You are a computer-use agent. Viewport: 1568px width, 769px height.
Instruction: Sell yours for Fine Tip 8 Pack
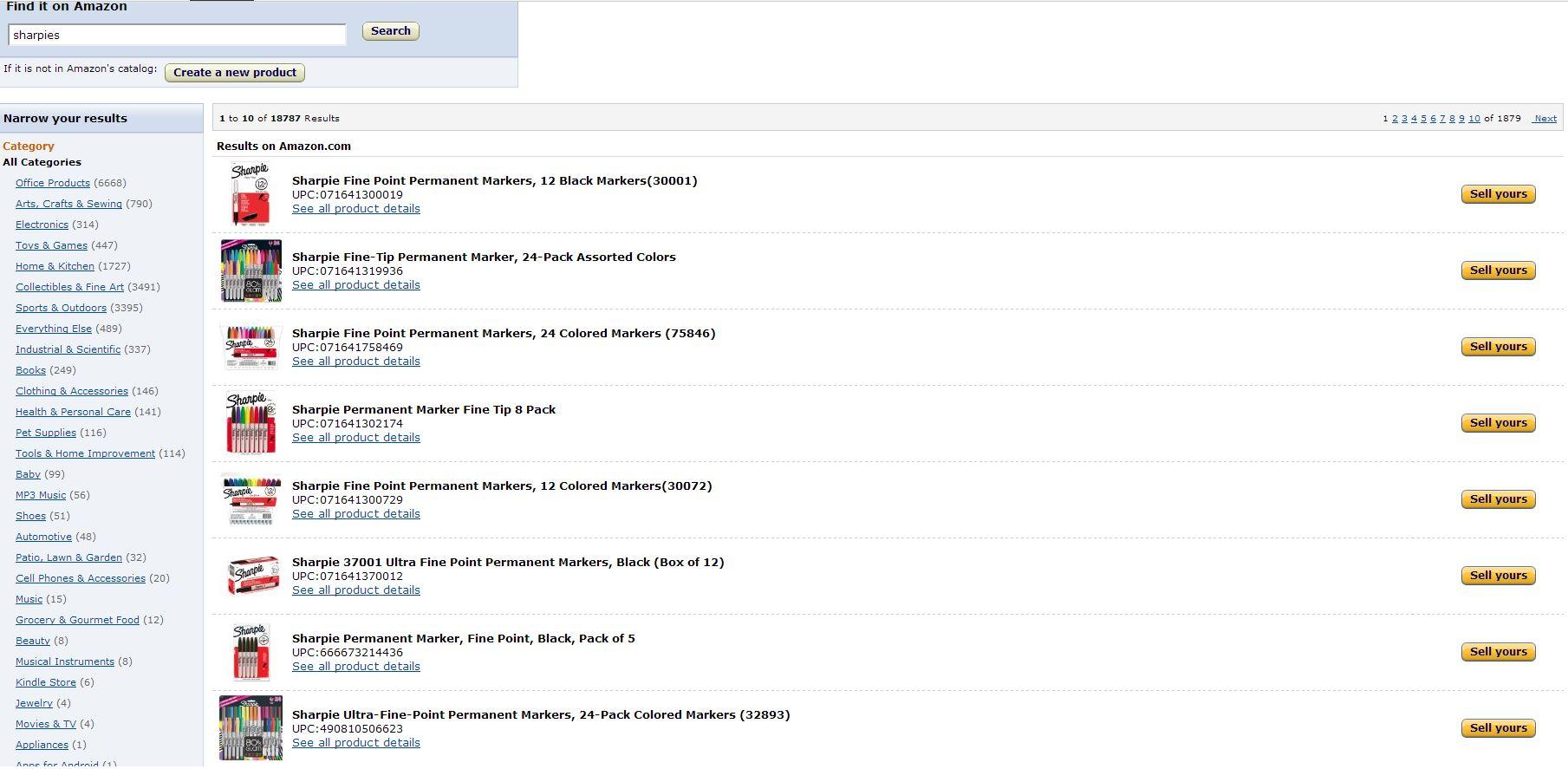pyautogui.click(x=1499, y=423)
